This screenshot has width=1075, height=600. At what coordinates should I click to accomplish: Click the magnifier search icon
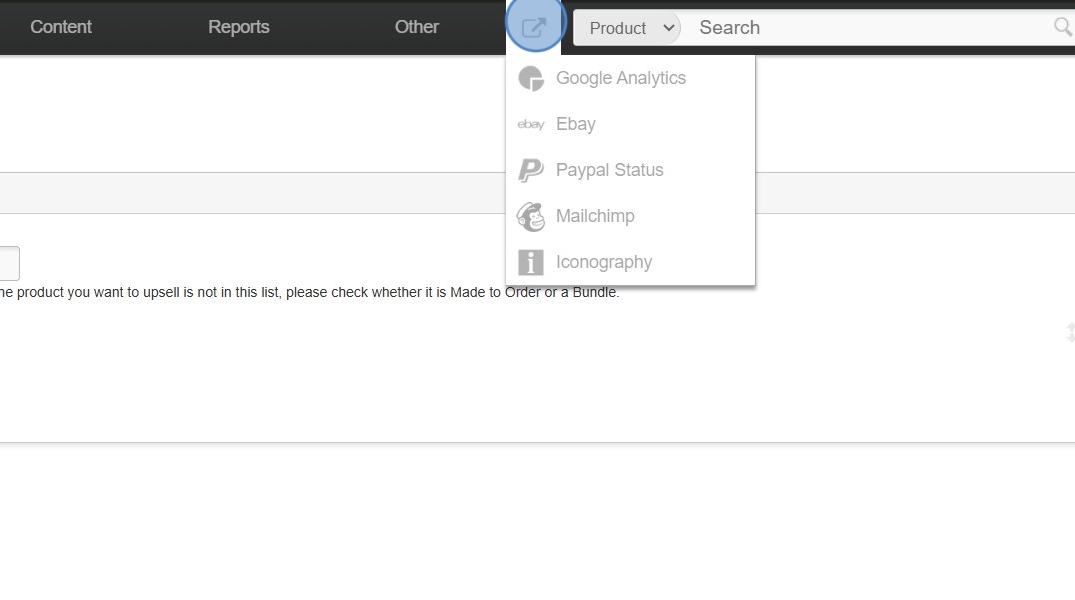(x=1063, y=27)
